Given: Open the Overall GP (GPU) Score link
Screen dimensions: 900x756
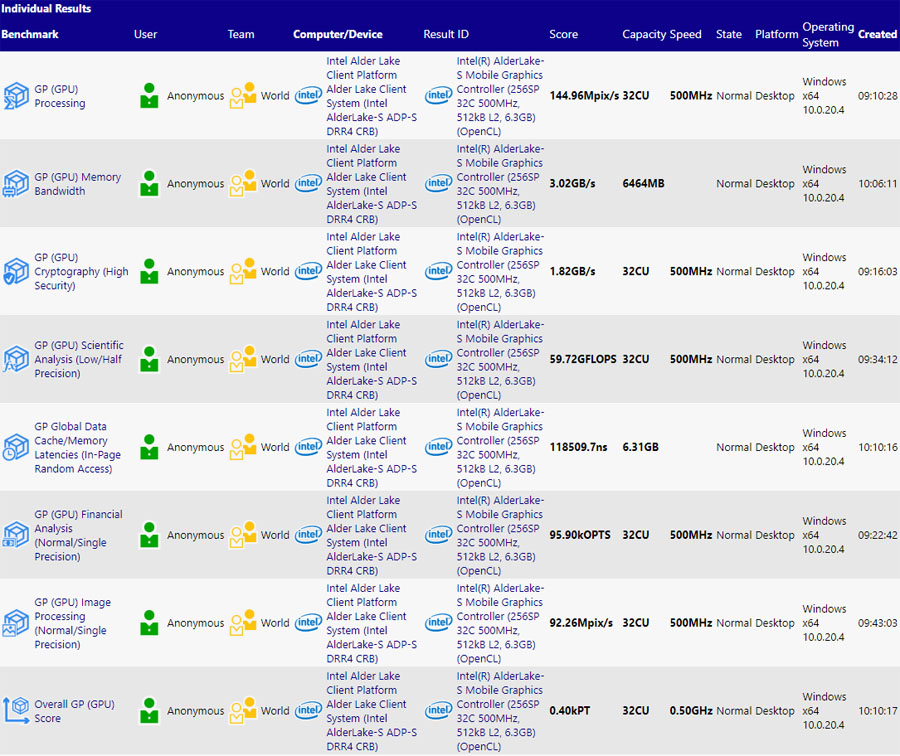Looking at the screenshot, I should point(74,711).
